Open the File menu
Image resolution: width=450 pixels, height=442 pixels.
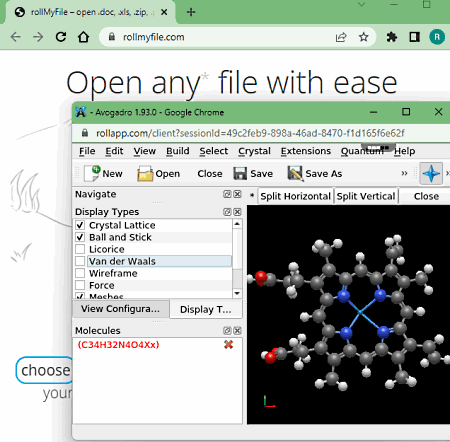87,151
